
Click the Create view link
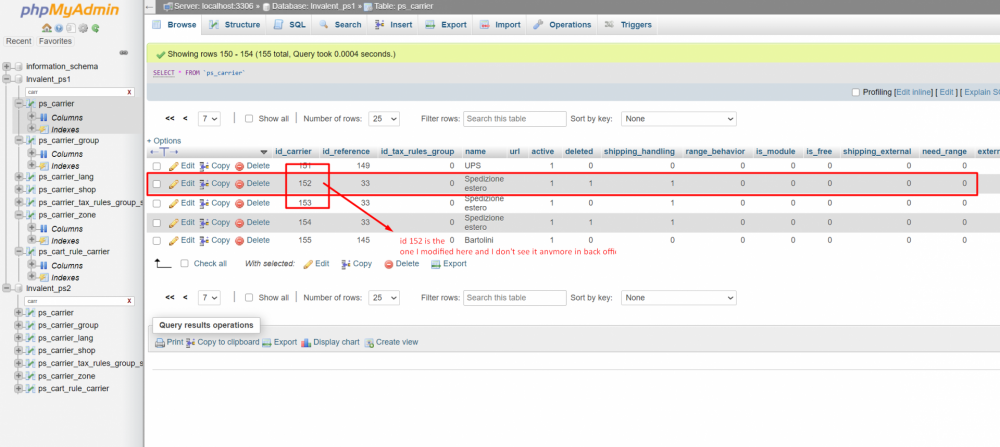(397, 342)
